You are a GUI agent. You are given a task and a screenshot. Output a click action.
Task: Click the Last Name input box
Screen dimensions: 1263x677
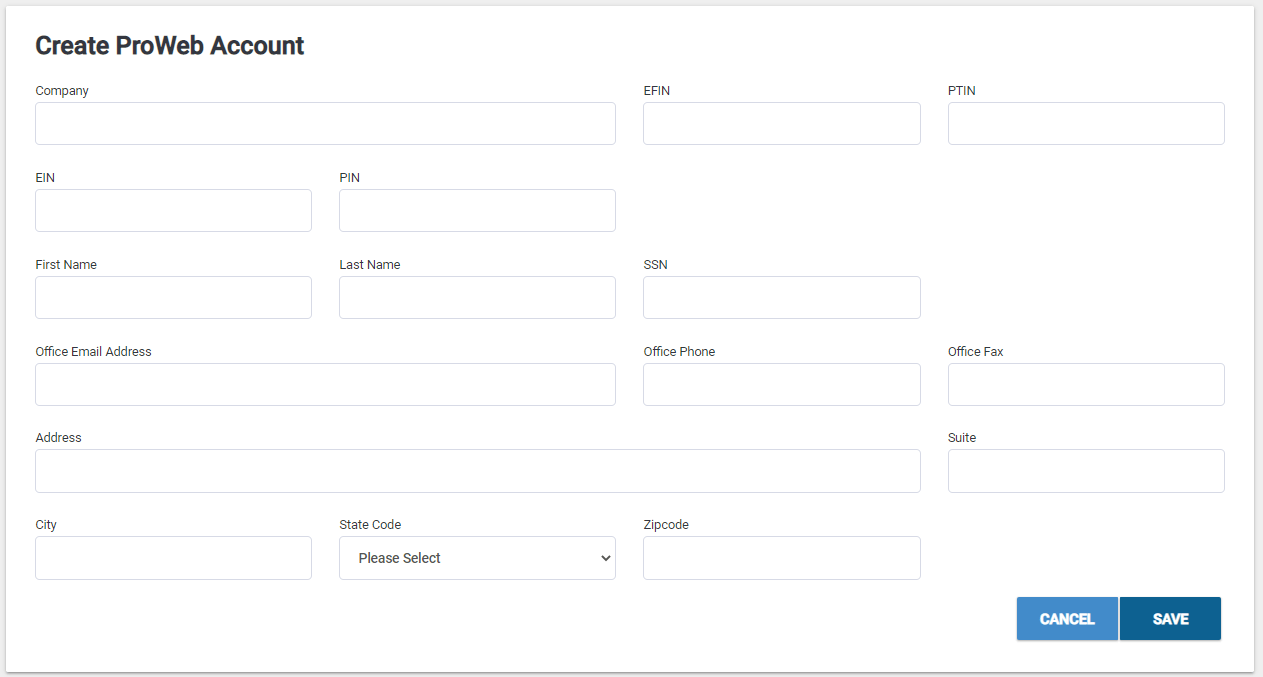(x=477, y=297)
